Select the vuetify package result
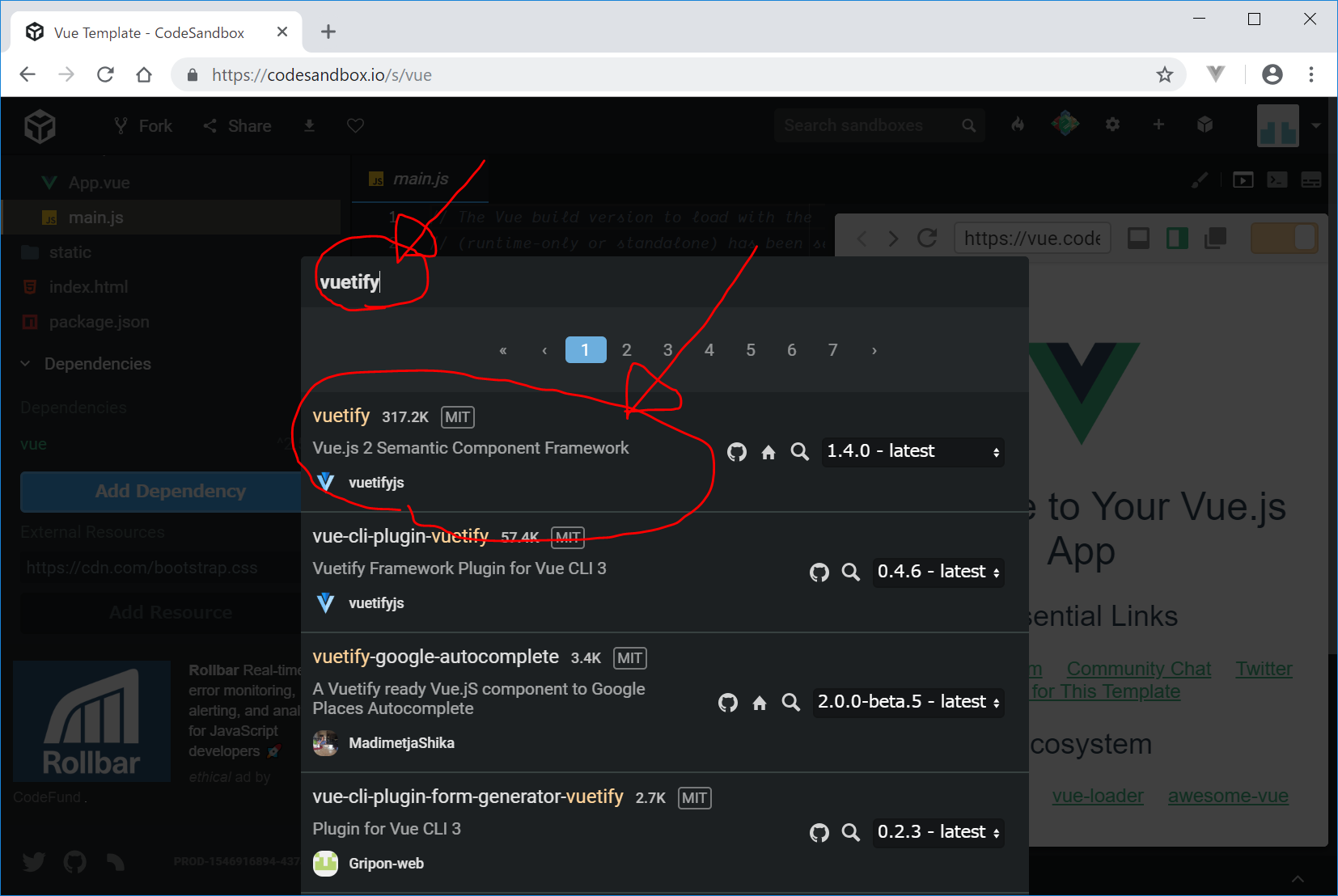This screenshot has width=1338, height=896. (x=665, y=452)
